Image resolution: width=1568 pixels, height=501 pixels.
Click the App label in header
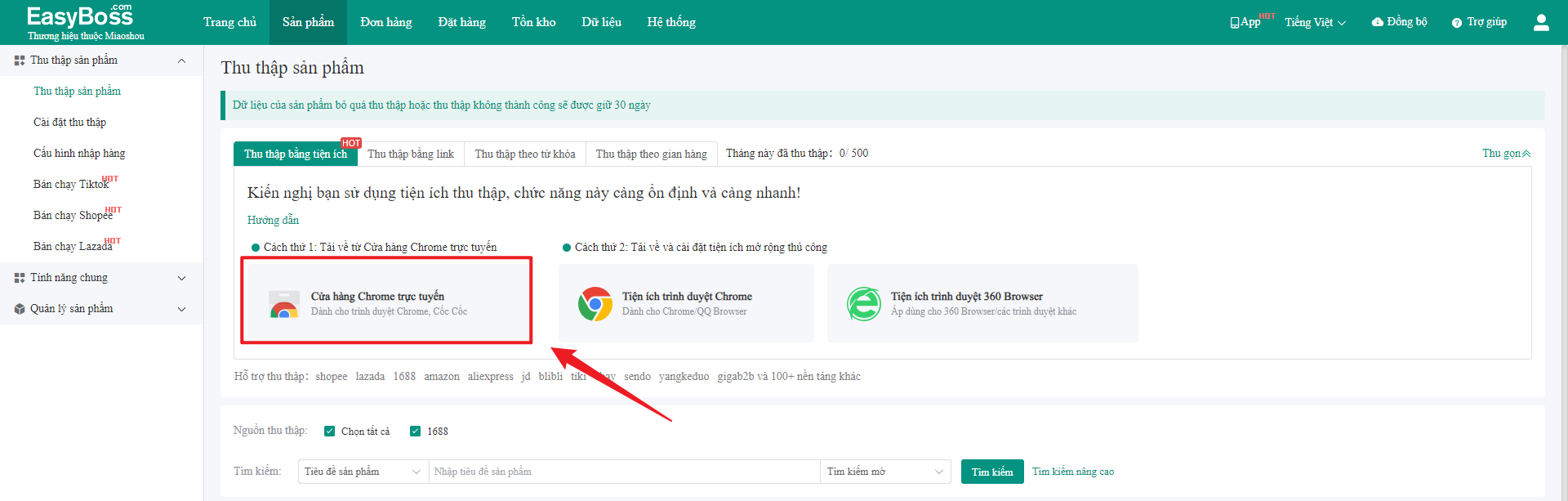click(x=1250, y=22)
